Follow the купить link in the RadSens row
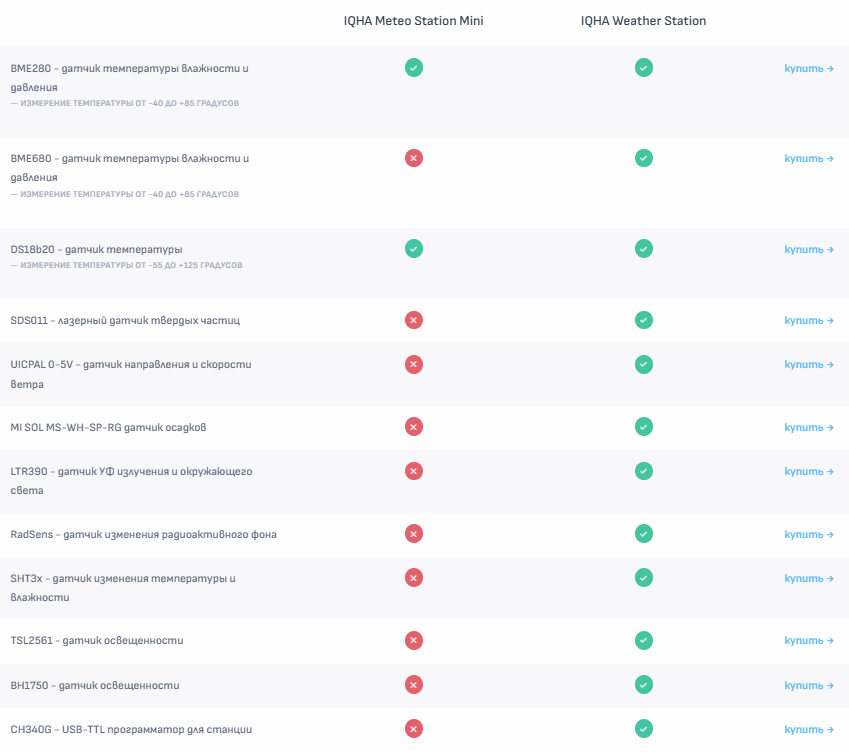The width and height of the screenshot is (849, 752). click(x=809, y=534)
